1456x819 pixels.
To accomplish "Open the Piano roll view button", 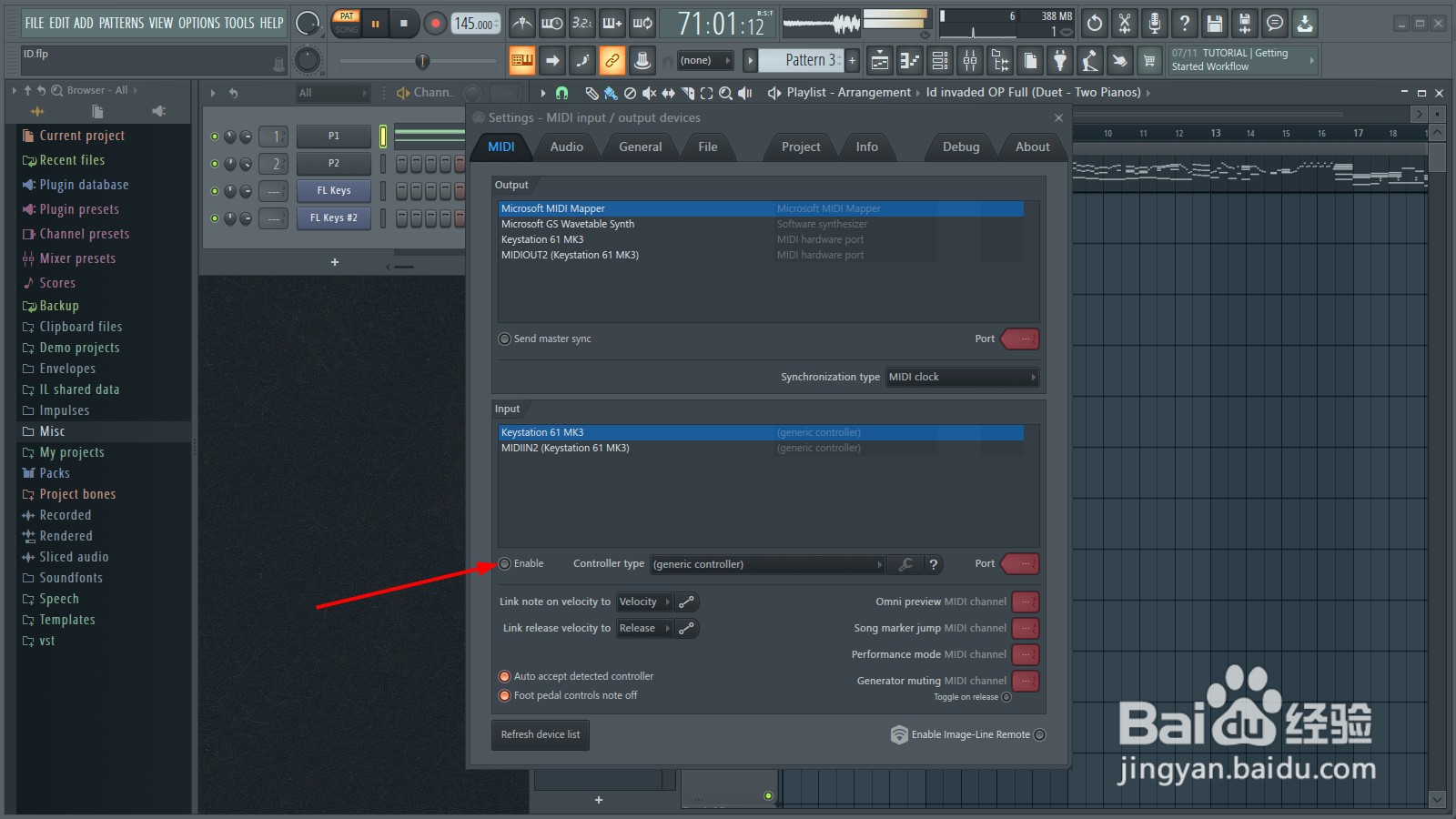I will [910, 61].
